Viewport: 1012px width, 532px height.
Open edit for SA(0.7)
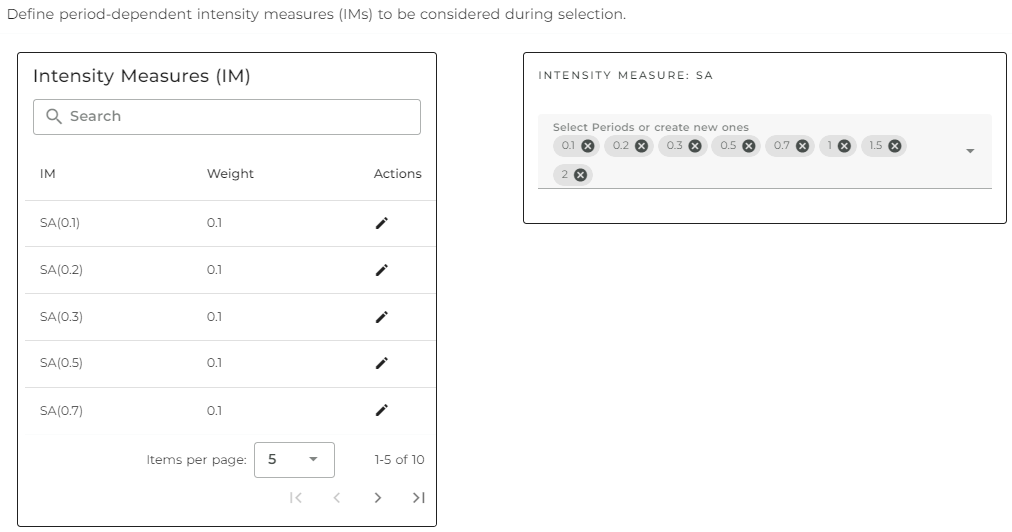coord(381,410)
